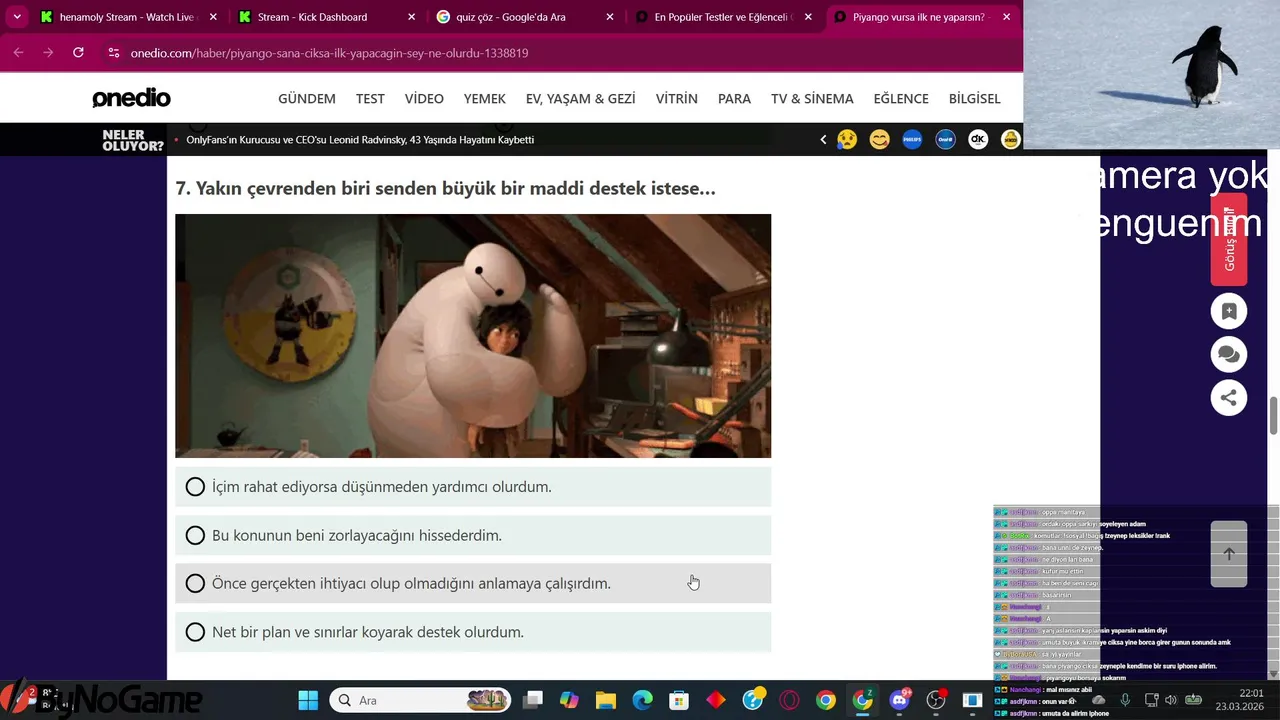Open the Oral-B brand icon
The height and width of the screenshot is (720, 1280).
click(x=945, y=140)
